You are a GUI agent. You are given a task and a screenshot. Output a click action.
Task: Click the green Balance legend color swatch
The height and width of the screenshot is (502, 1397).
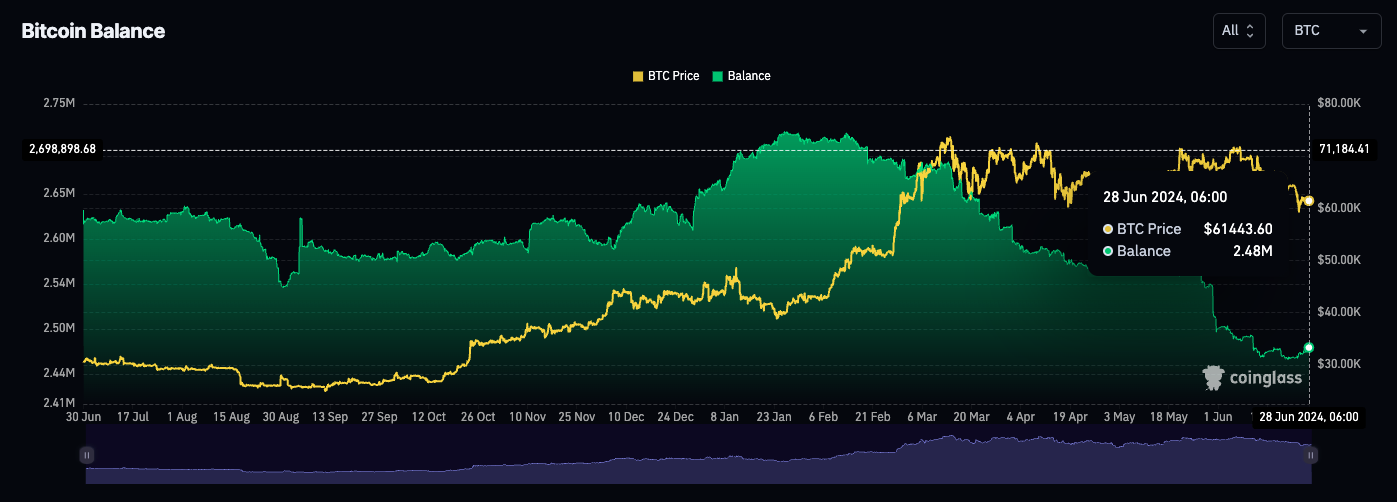pos(718,76)
